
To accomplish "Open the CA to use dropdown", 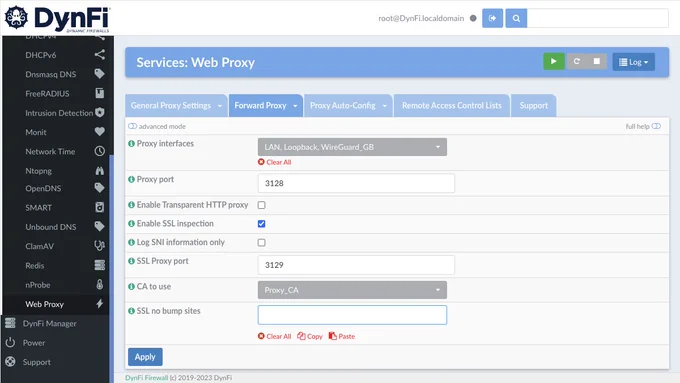I will (x=352, y=290).
